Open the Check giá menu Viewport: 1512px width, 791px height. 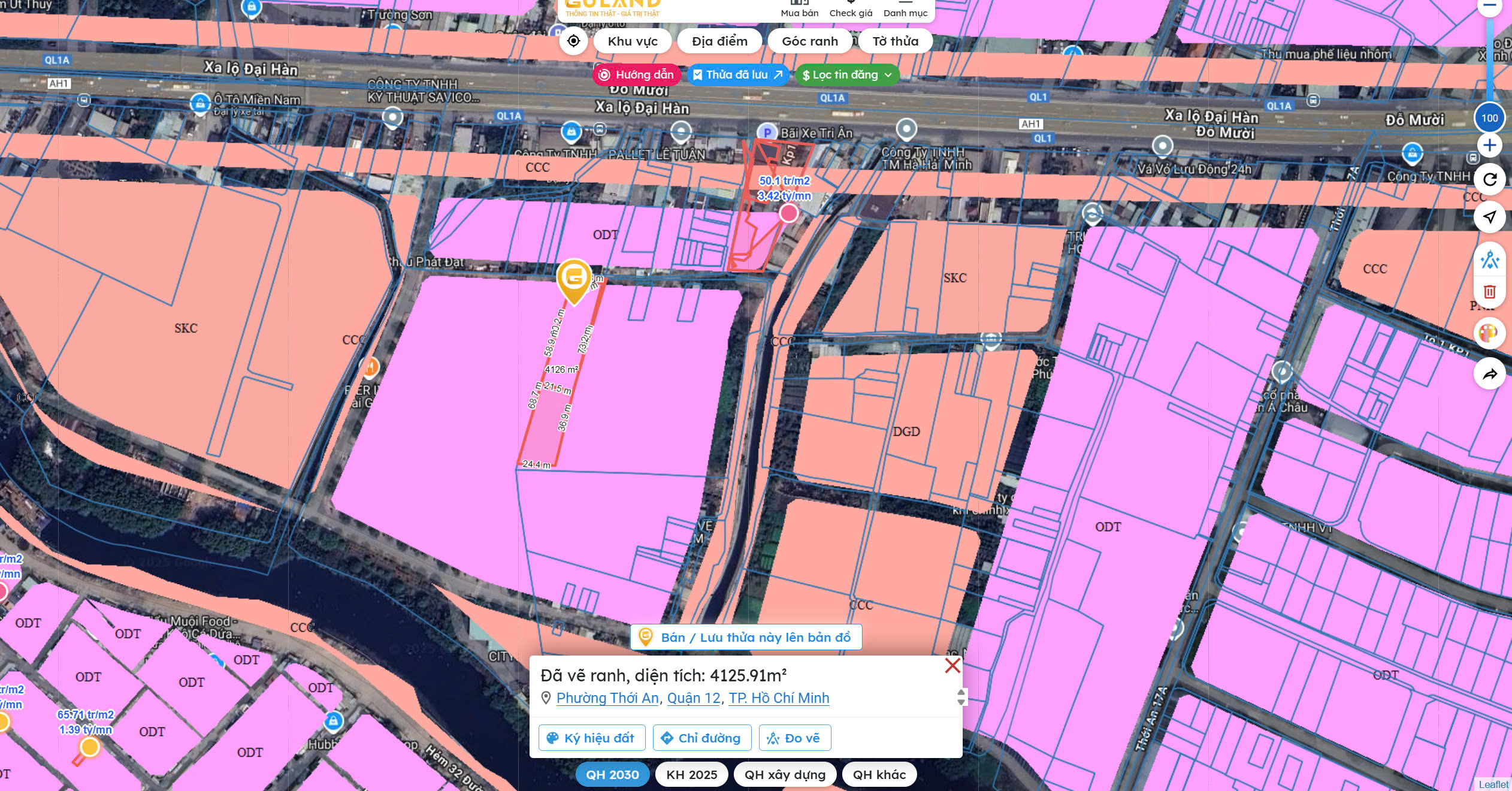tap(850, 10)
